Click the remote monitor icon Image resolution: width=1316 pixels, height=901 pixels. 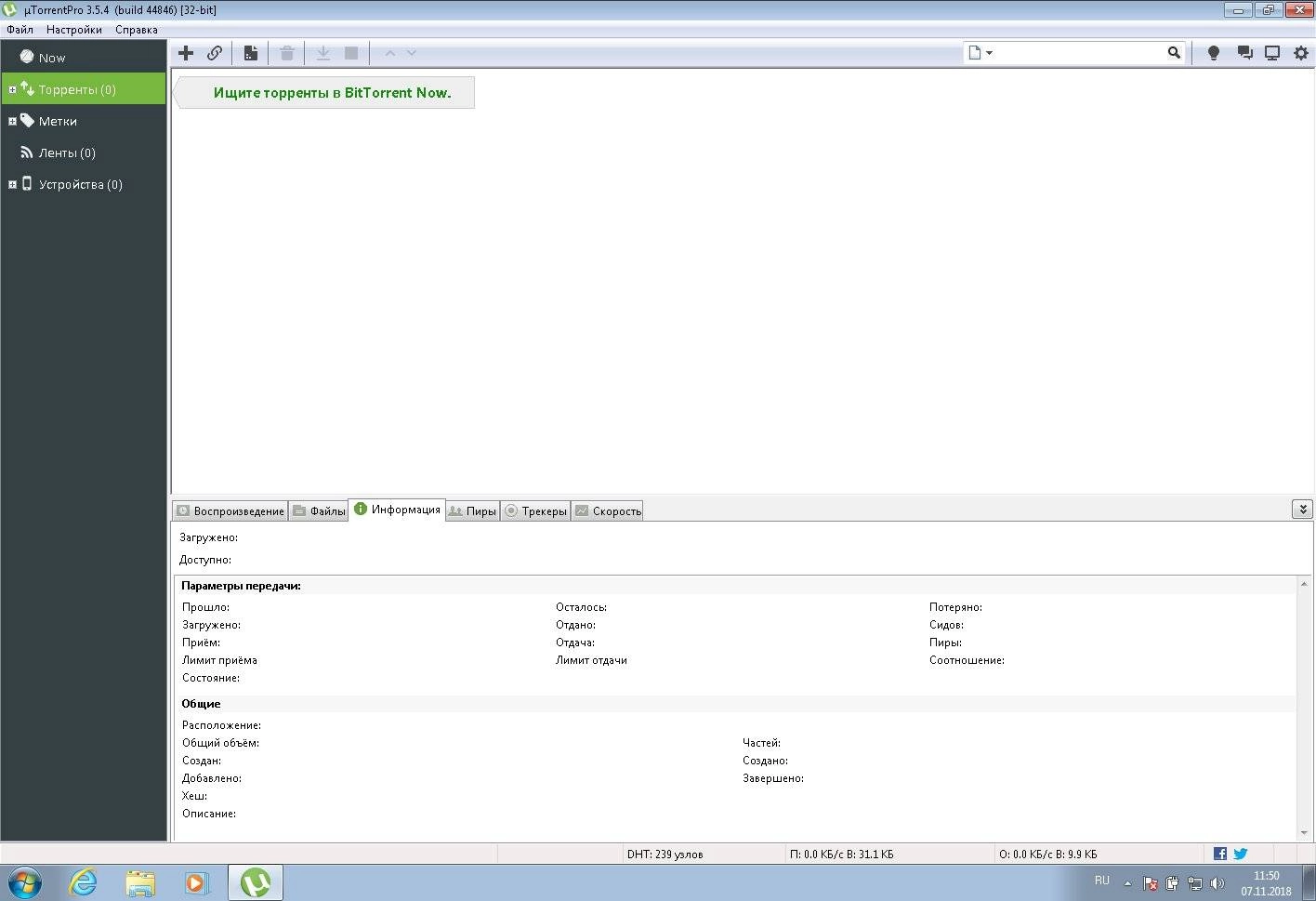pyautogui.click(x=1272, y=53)
